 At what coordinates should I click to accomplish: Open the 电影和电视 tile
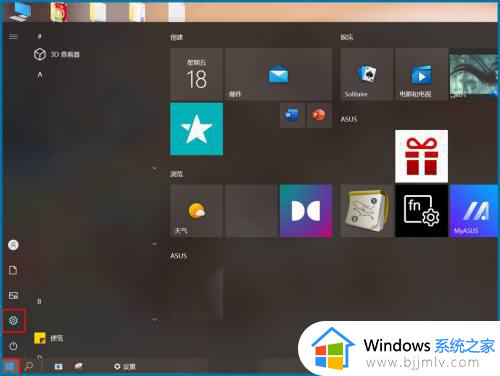[421, 74]
